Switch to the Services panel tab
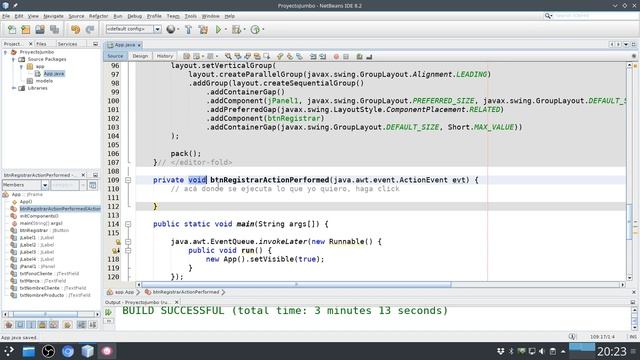The image size is (640, 360). (67, 44)
